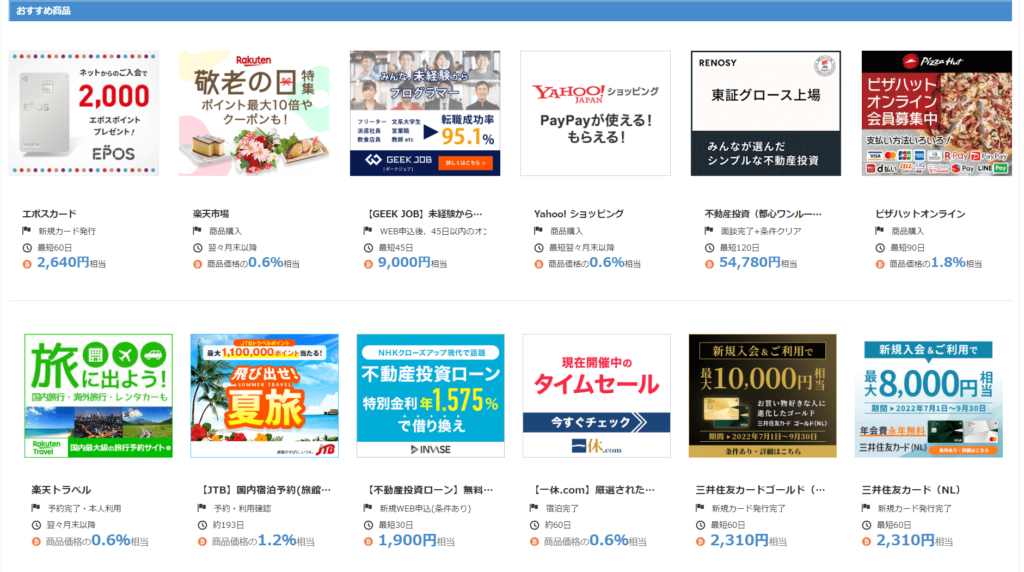
Task: Click the 三井住友カード（NL） title link
Action: (x=910, y=490)
